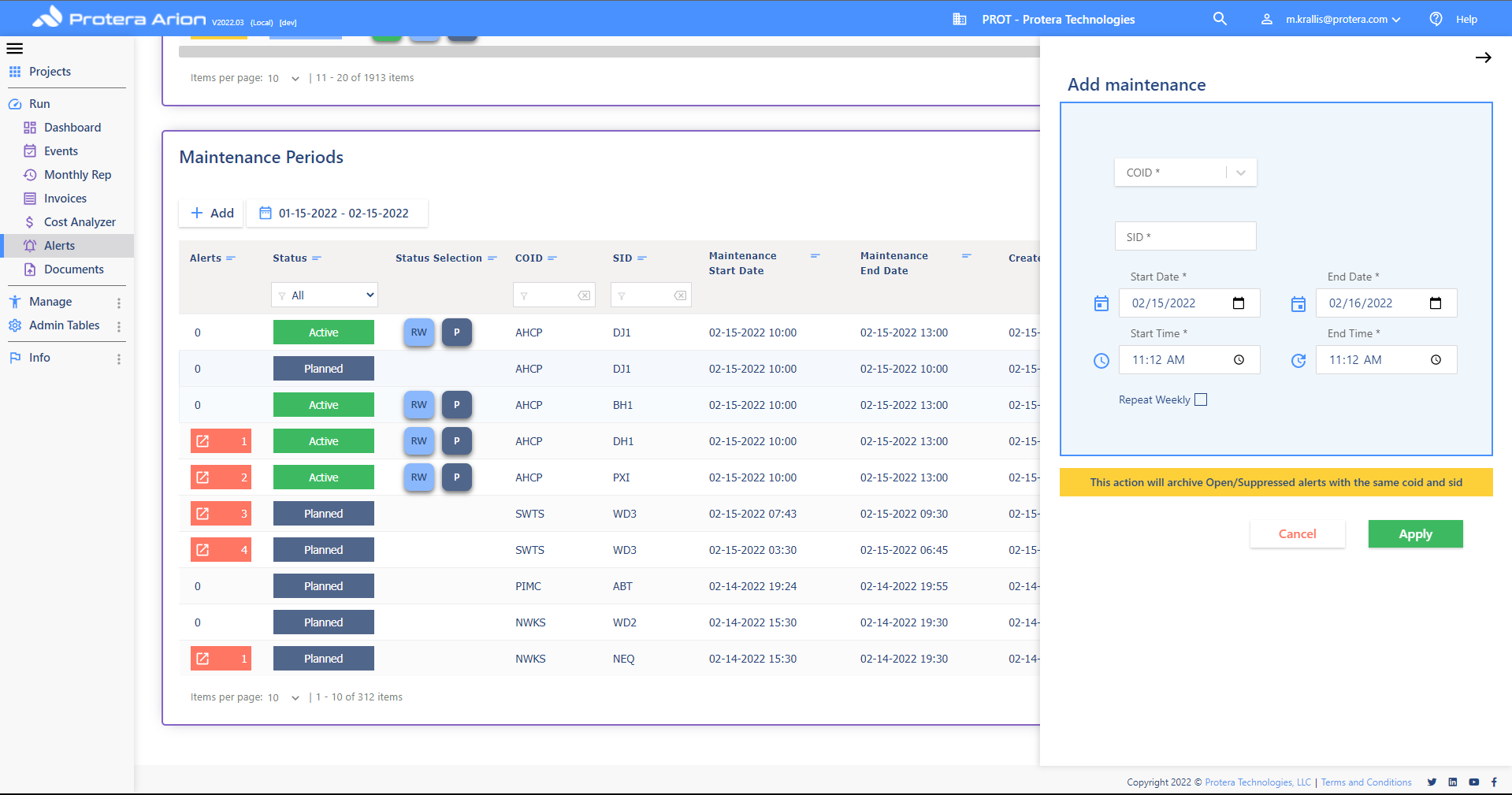Click the P button for SID PXI
The image size is (1512, 795).
pyautogui.click(x=456, y=477)
